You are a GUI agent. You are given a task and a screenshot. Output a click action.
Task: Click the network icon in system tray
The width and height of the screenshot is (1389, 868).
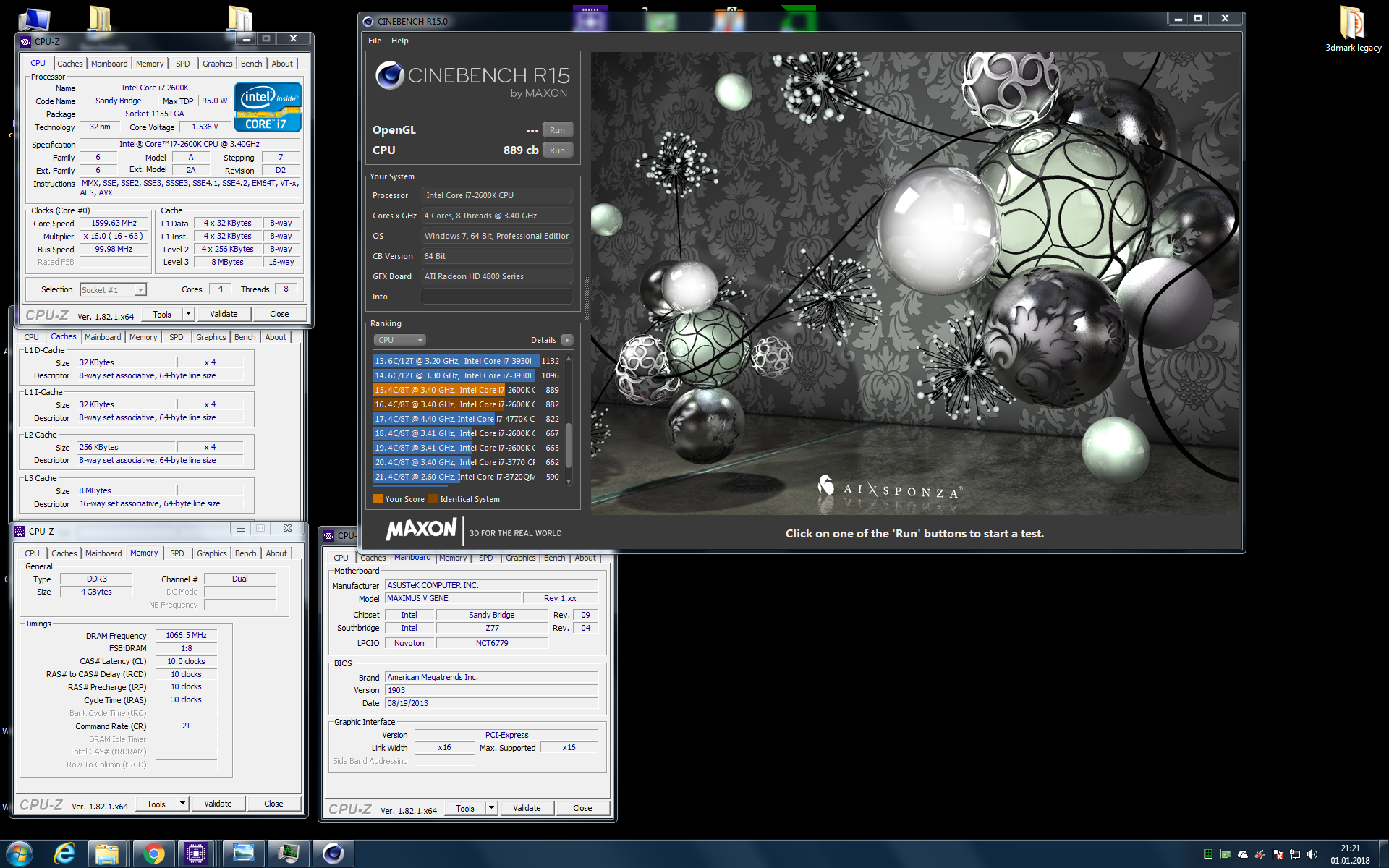pos(1295,854)
